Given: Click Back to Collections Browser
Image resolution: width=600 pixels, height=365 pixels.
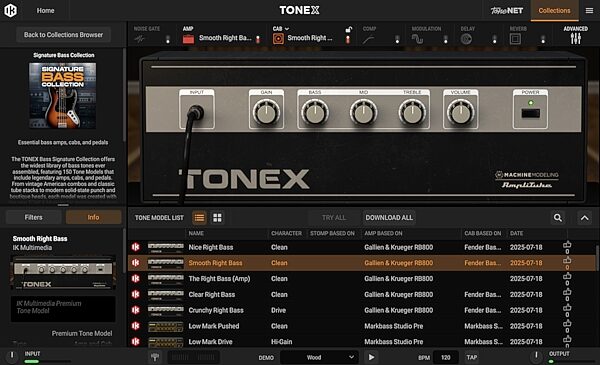Looking at the screenshot, I should 64,35.
